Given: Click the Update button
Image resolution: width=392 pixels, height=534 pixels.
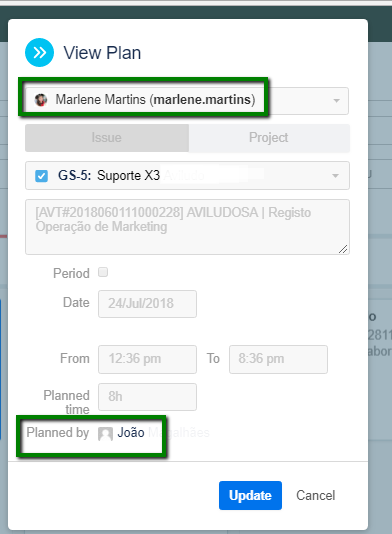Looking at the screenshot, I should click(250, 495).
